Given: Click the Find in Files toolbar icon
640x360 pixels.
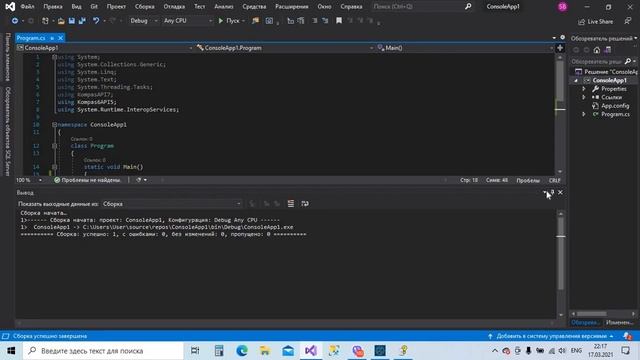Looking at the screenshot, I should (x=256, y=21).
